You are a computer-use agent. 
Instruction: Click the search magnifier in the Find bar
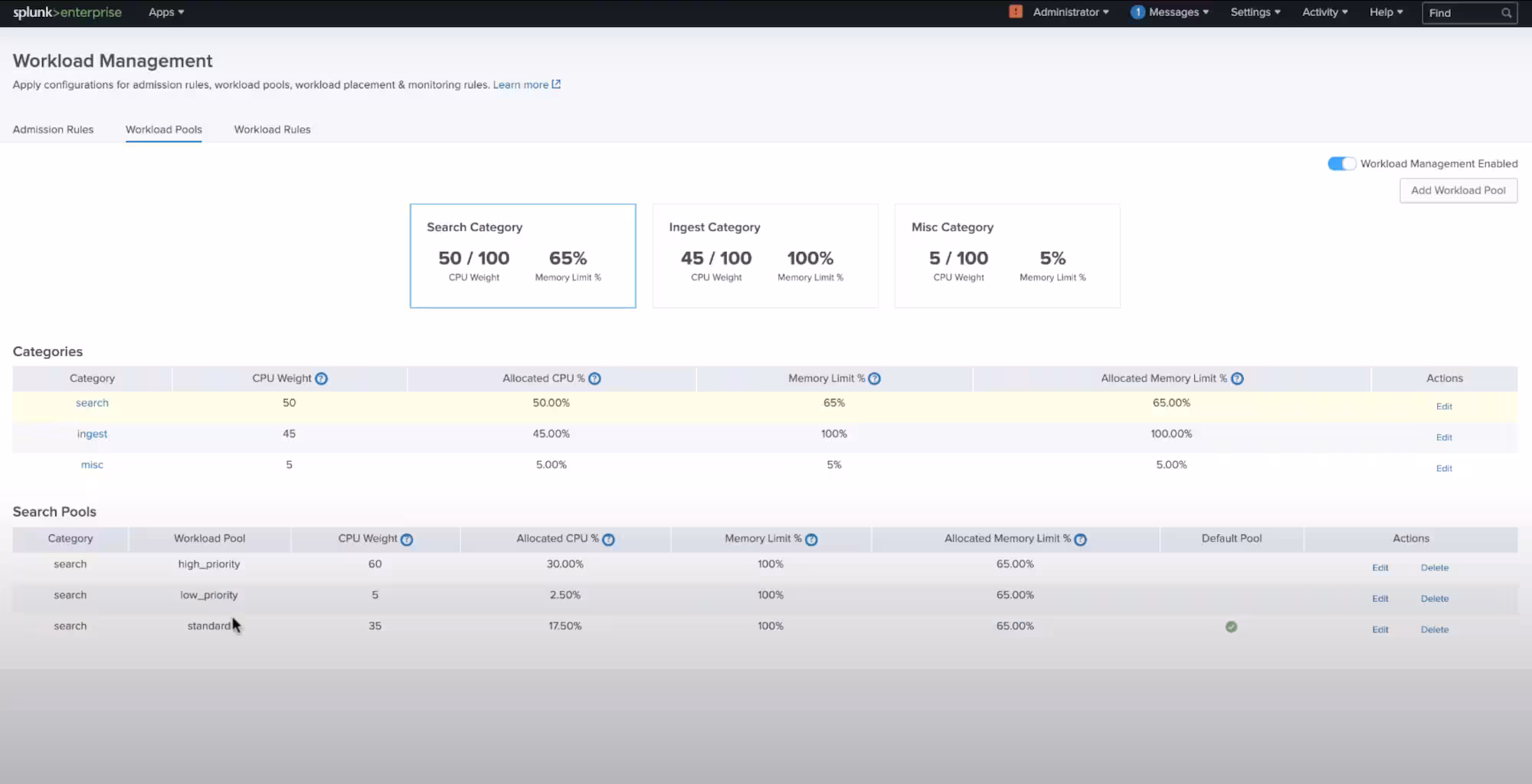point(1506,12)
